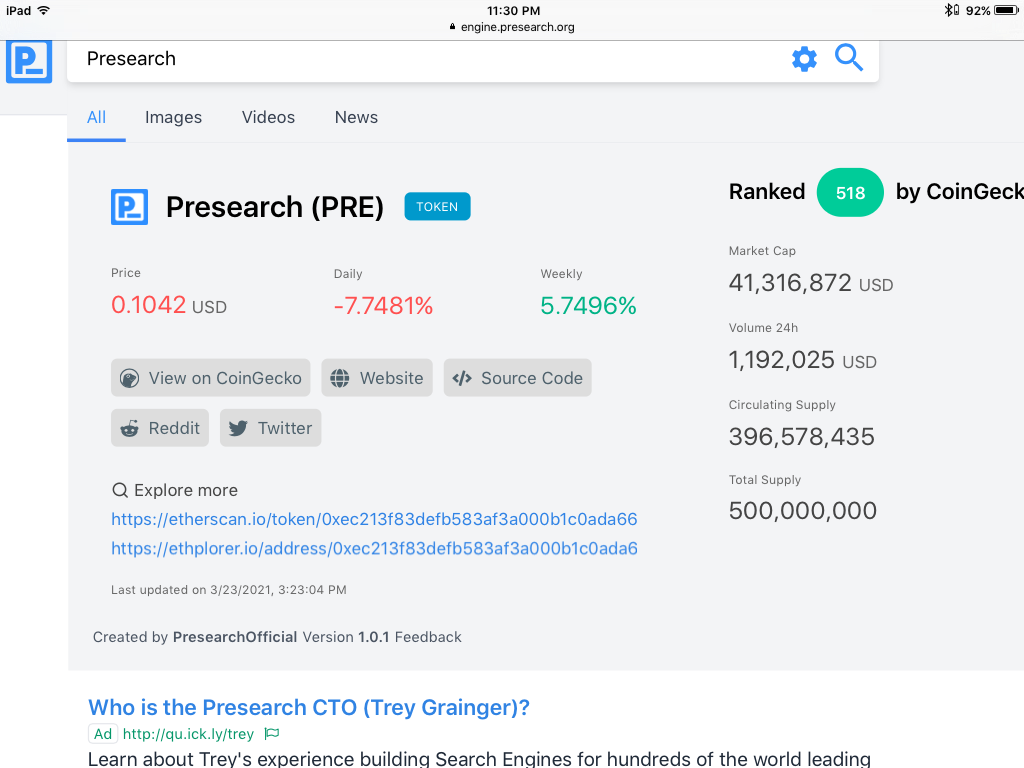Viewport: 1024px width, 768px height.
Task: Click the weekly change 5.7496%
Action: tap(588, 306)
